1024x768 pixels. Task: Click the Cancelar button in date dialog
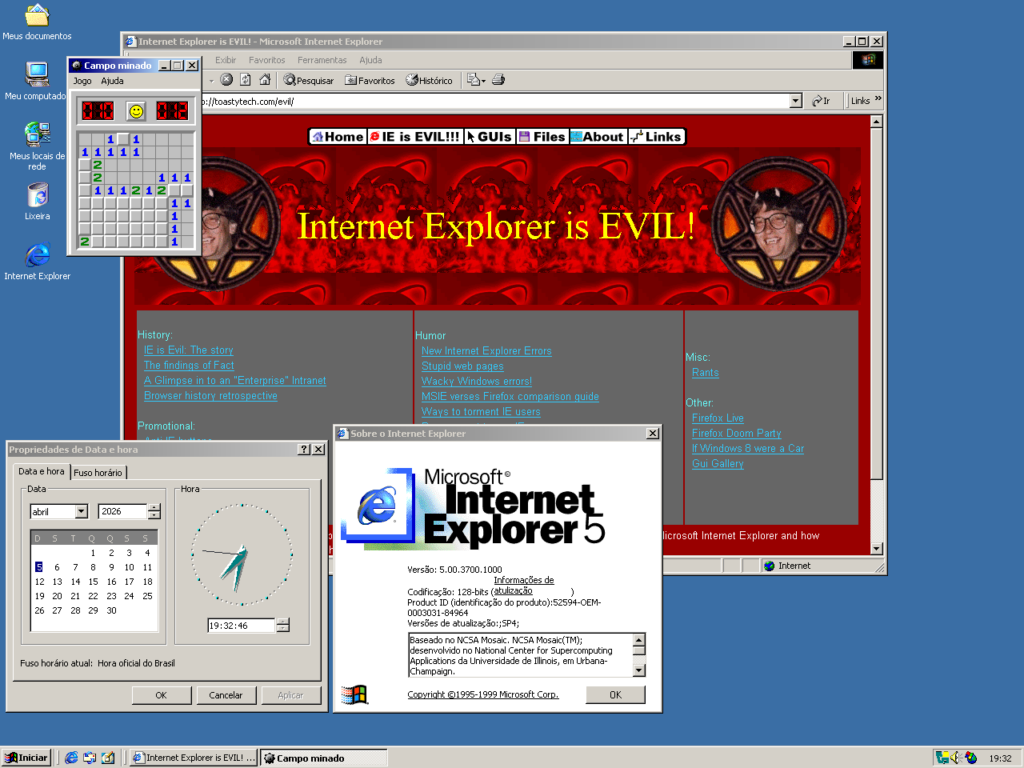pos(226,695)
